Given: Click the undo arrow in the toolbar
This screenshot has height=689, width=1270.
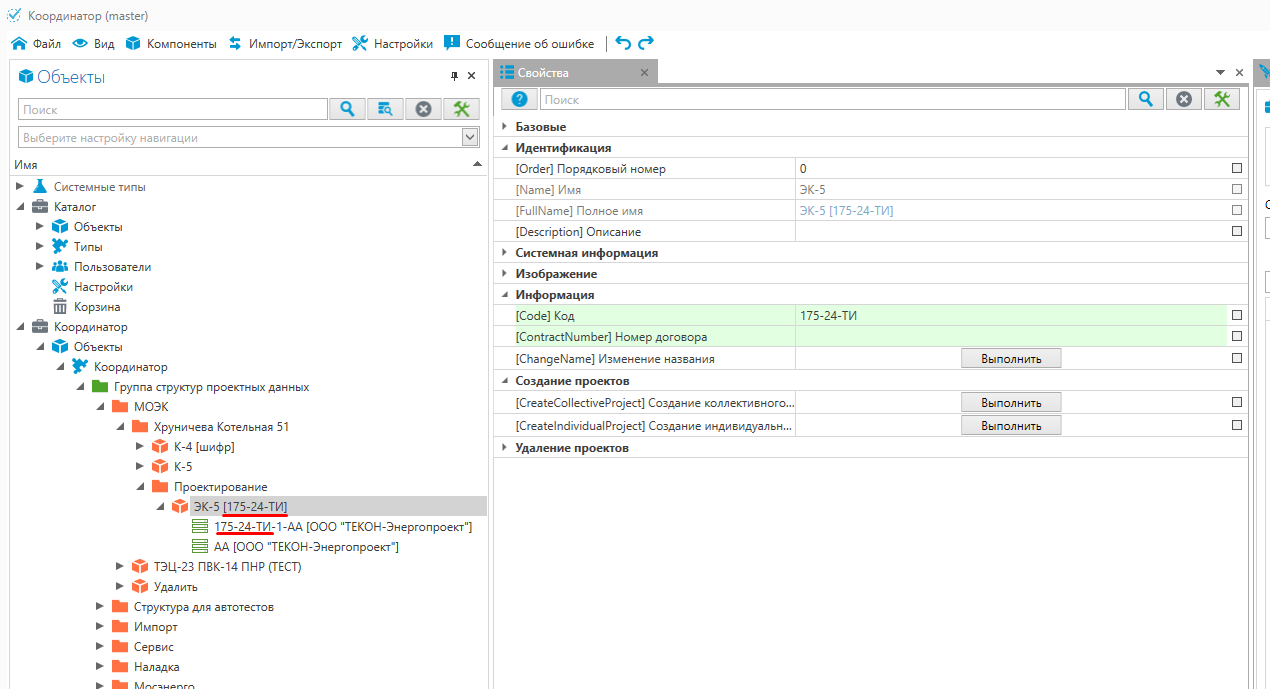Looking at the screenshot, I should pyautogui.click(x=623, y=43).
